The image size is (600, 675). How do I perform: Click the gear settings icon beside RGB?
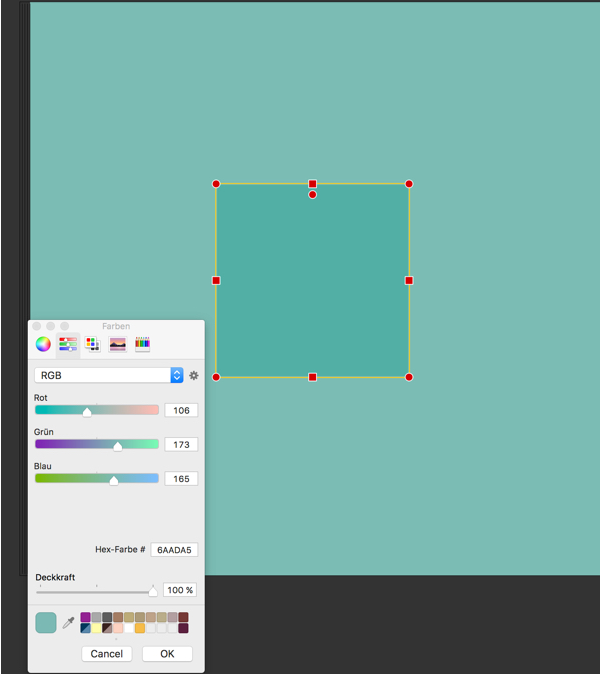coord(194,375)
